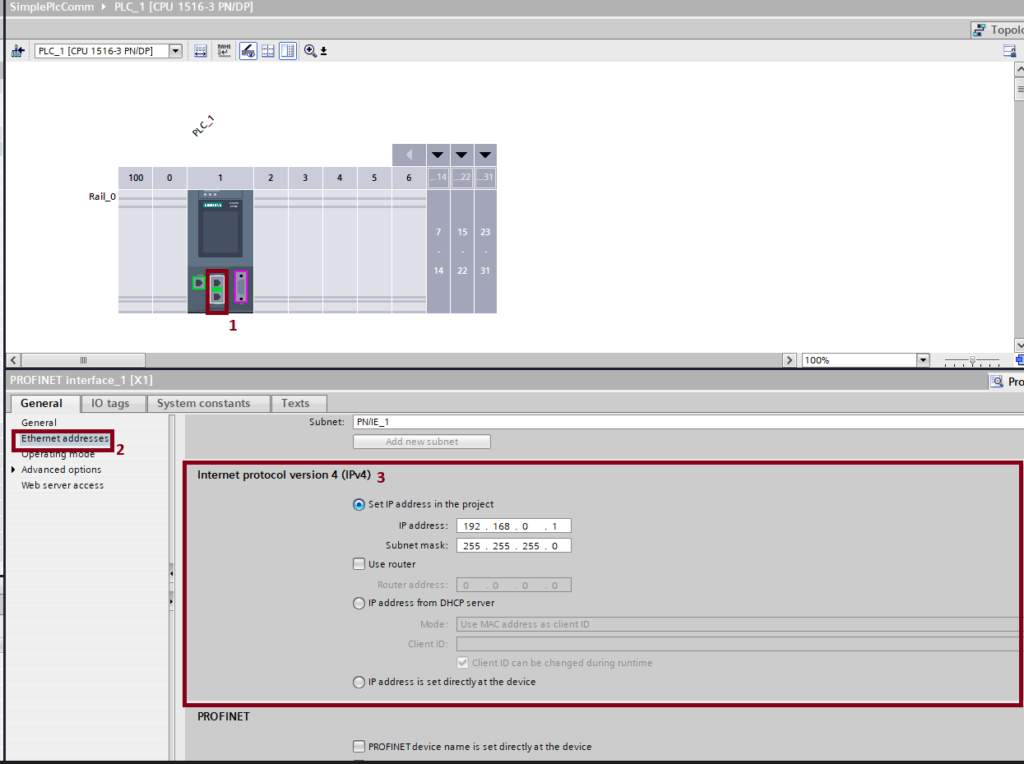Select Ethernet addresses in the navigation tree
Image resolution: width=1024 pixels, height=764 pixels.
click(65, 438)
